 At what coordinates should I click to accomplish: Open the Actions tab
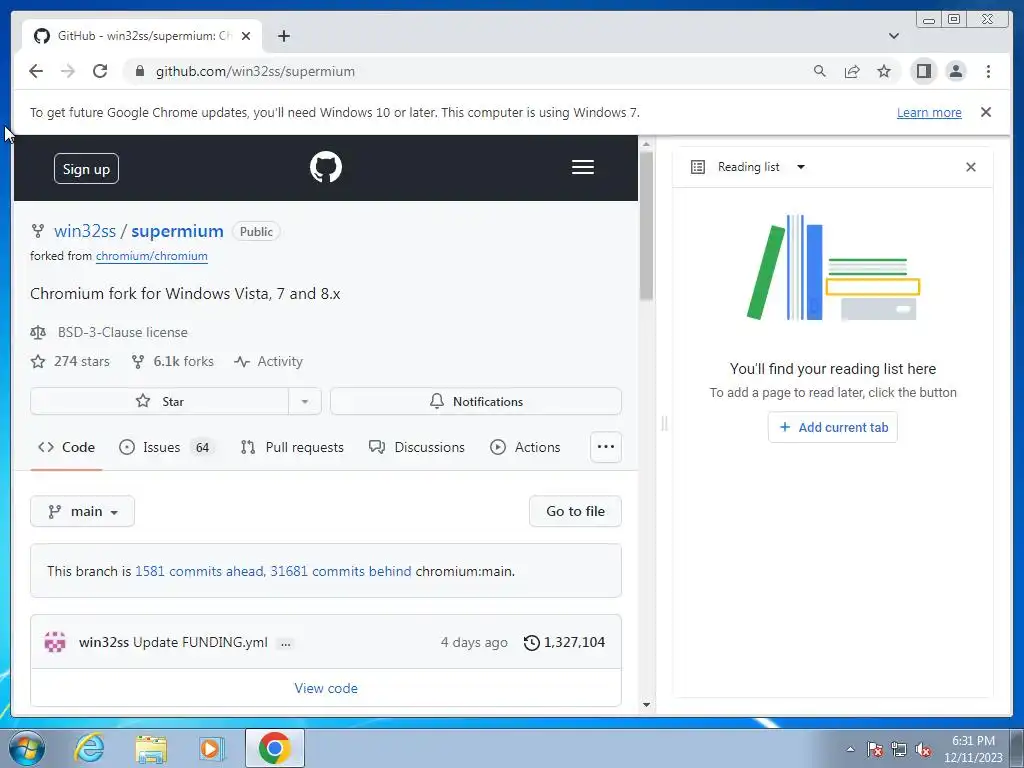(525, 447)
